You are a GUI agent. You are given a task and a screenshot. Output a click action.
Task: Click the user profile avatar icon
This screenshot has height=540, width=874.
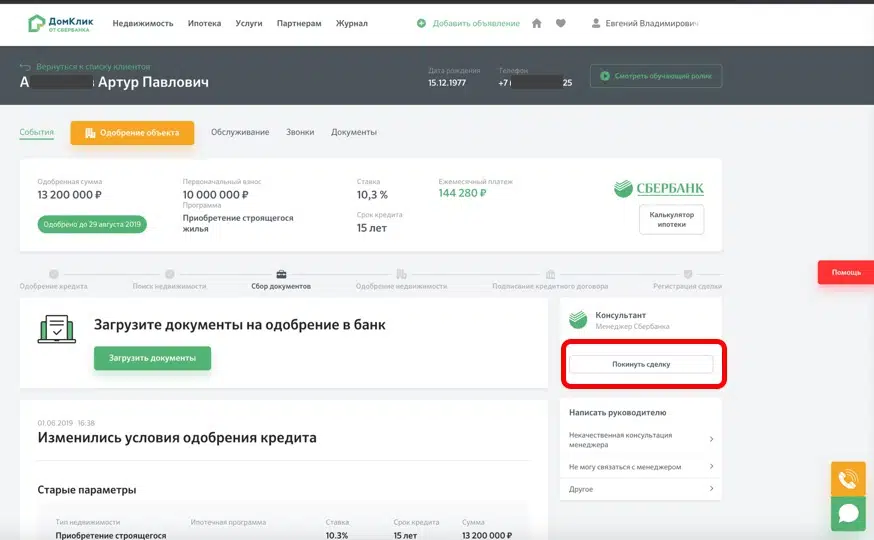[596, 23]
